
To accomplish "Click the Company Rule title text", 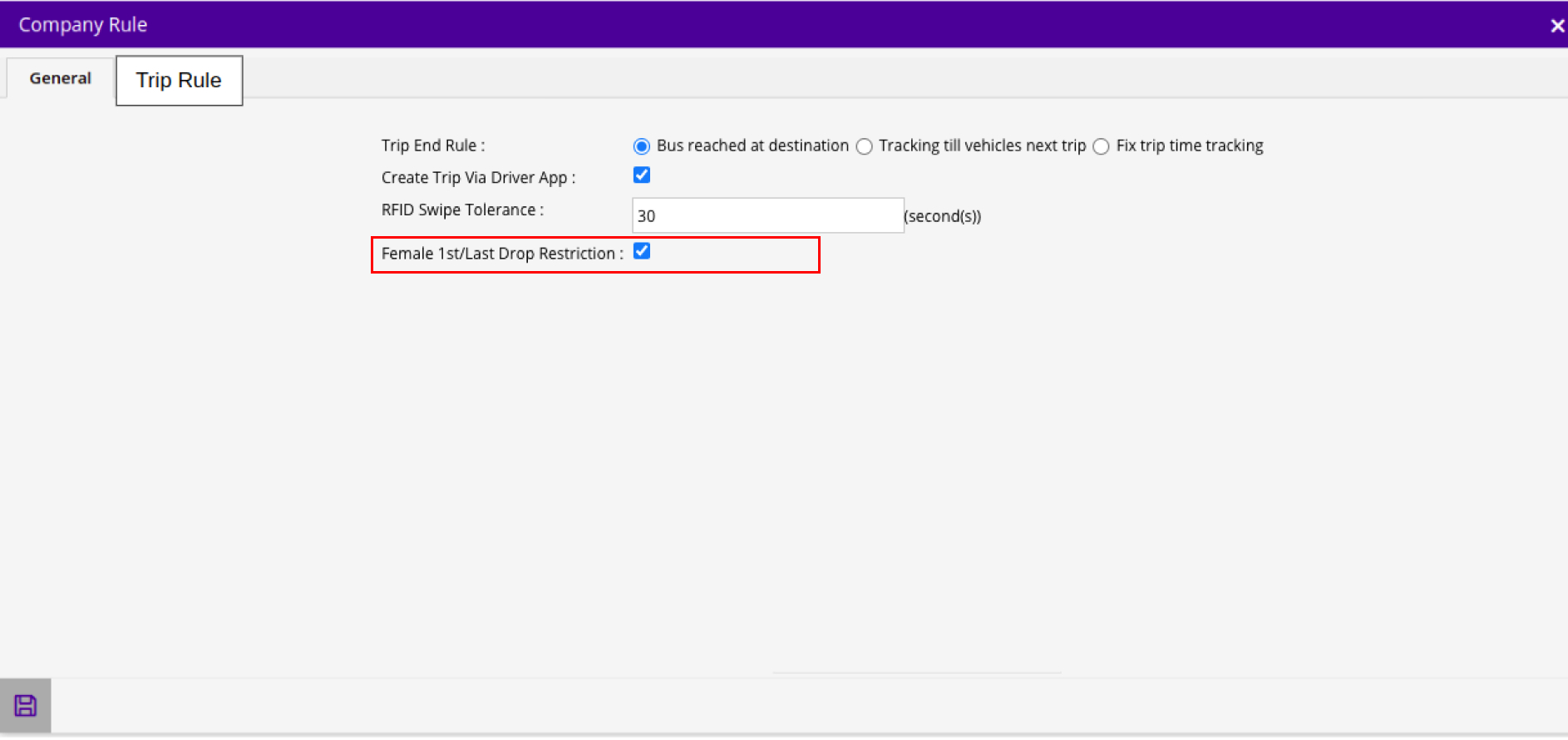I will (x=83, y=25).
